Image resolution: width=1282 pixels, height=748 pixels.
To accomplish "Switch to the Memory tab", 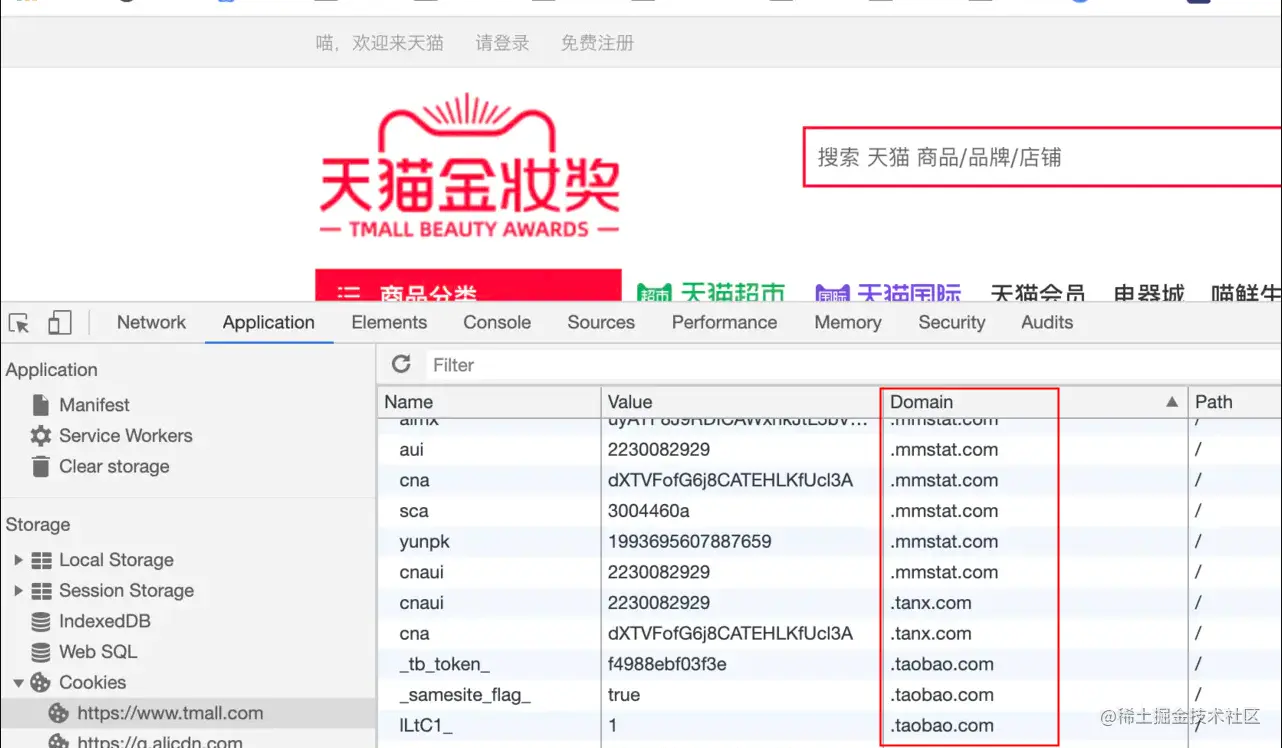I will tap(848, 322).
